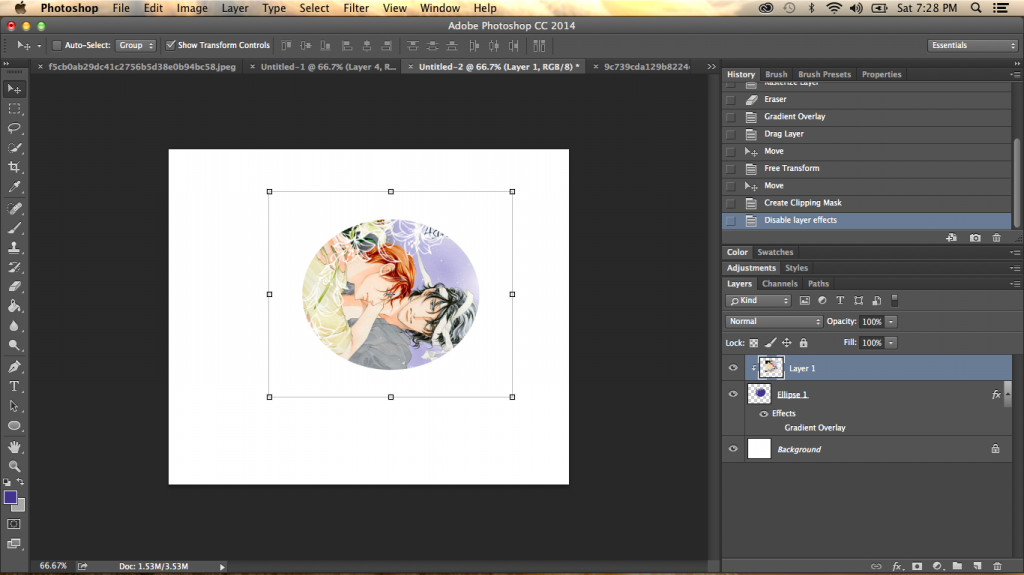
Task: Select the History Brush tool
Action: [x=14, y=267]
